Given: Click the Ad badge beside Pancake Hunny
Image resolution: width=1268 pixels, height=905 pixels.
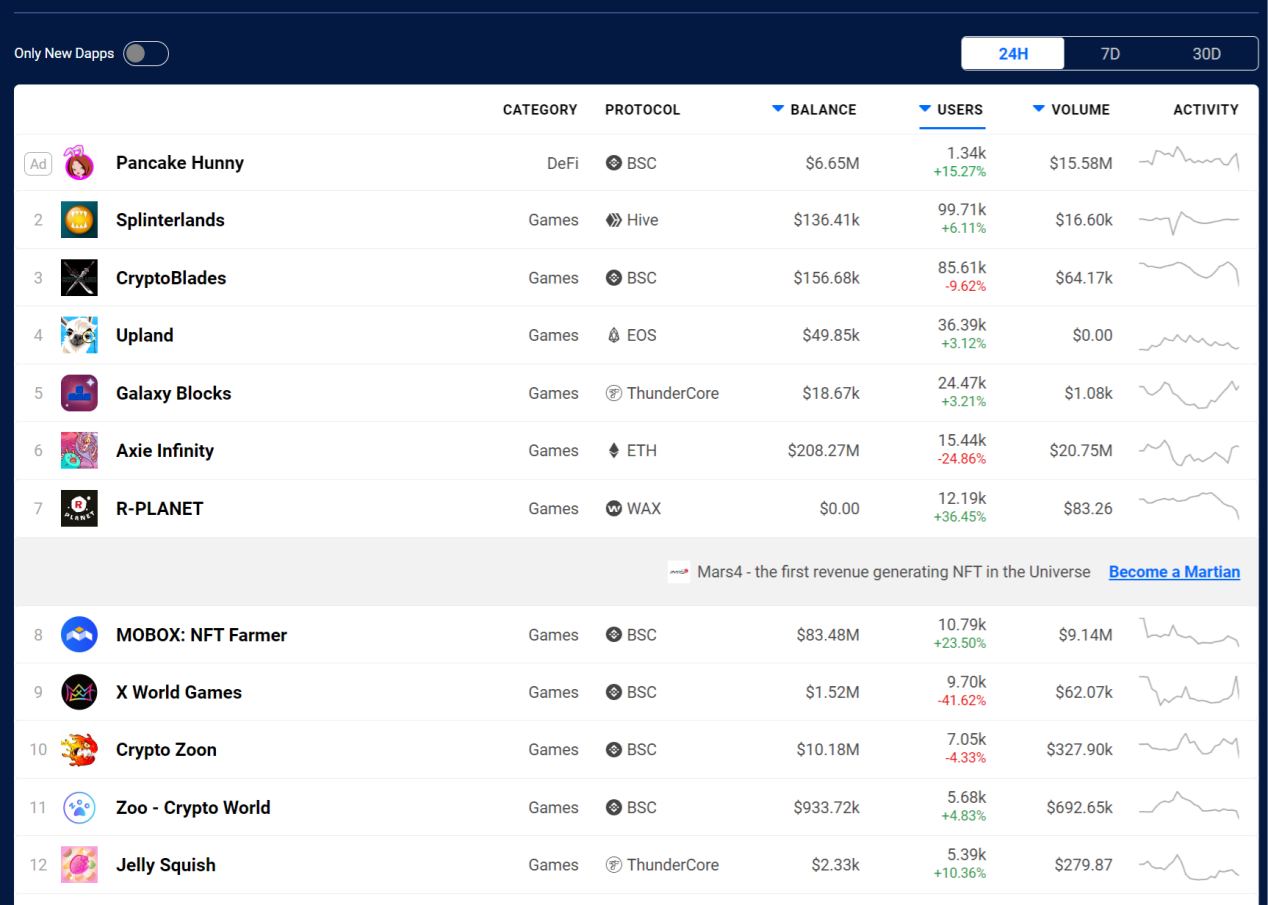Looking at the screenshot, I should [x=38, y=164].
